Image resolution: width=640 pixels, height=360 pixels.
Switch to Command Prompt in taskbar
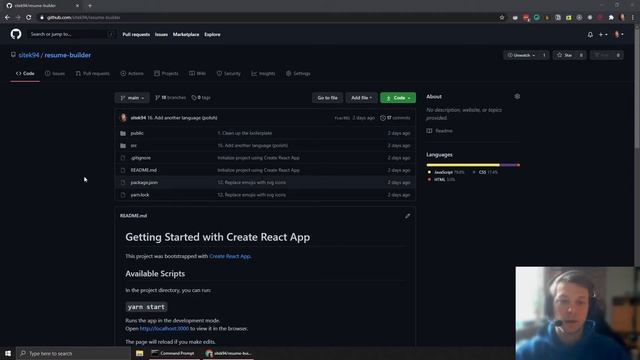point(173,353)
